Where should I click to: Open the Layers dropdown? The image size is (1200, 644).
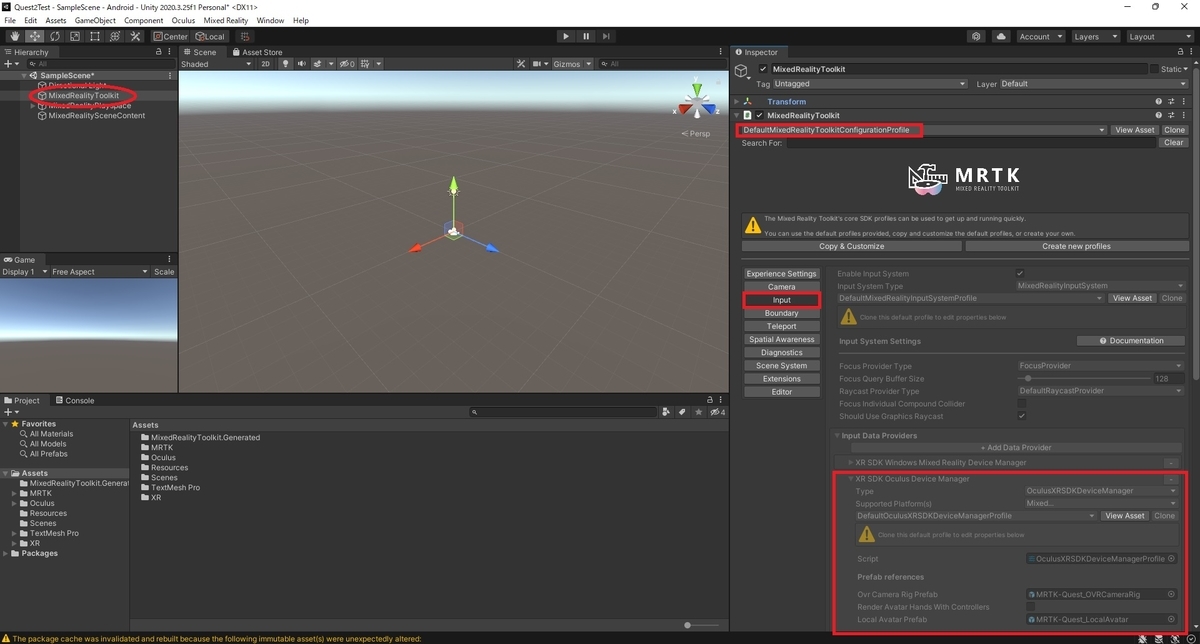click(1094, 36)
